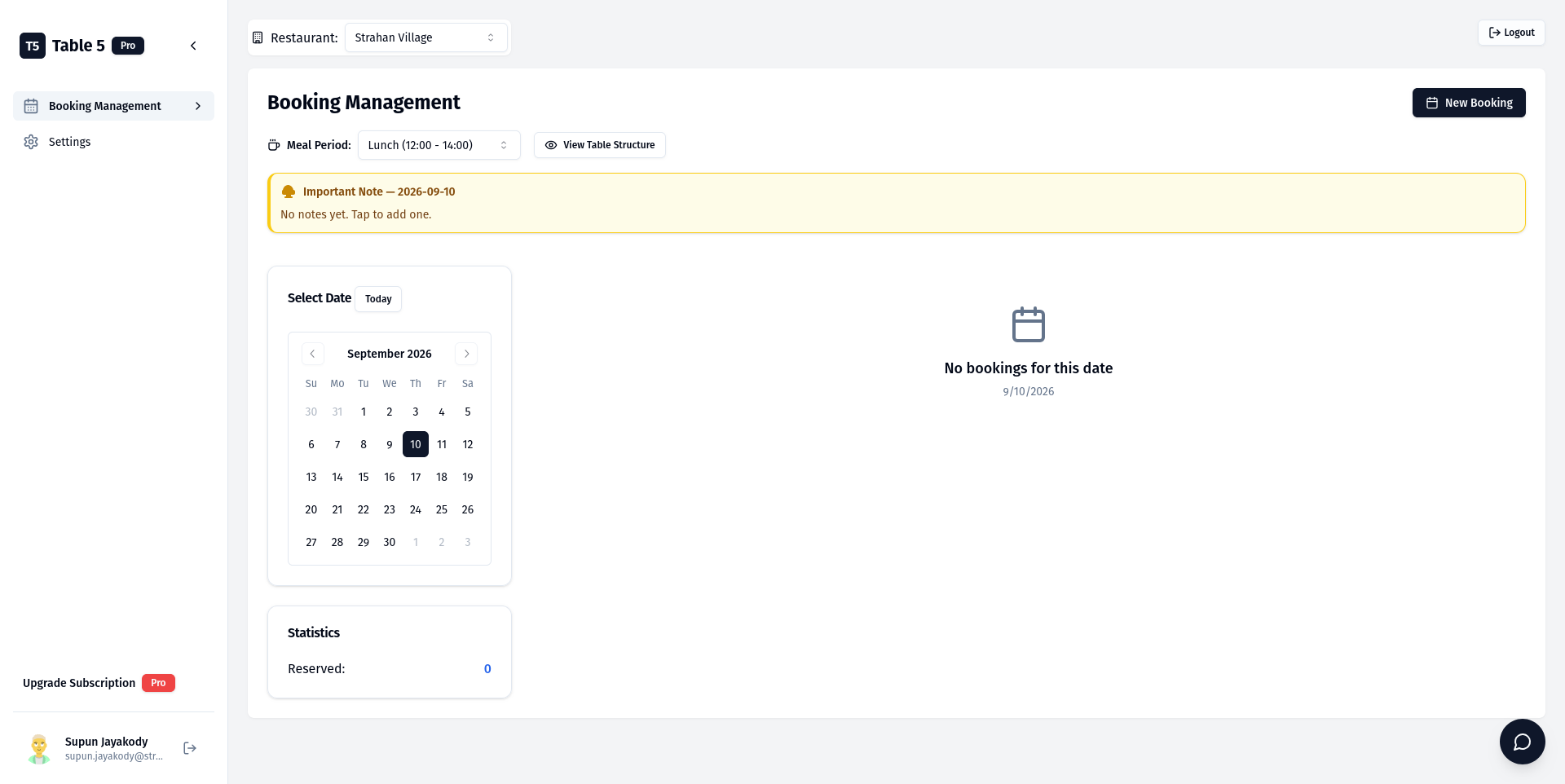Viewport: 1565px width, 784px height.
Task: Click the Supun Jayakody avatar
Action: [39, 748]
